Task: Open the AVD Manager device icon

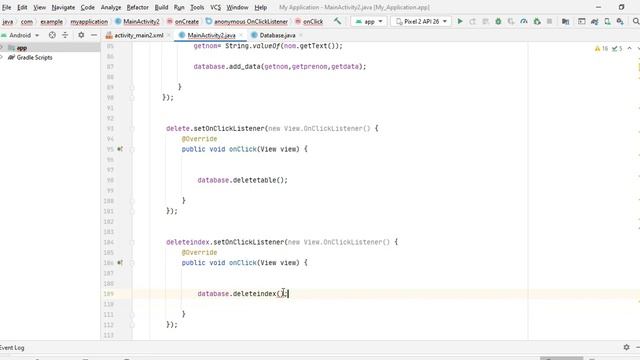Action: [607, 21]
